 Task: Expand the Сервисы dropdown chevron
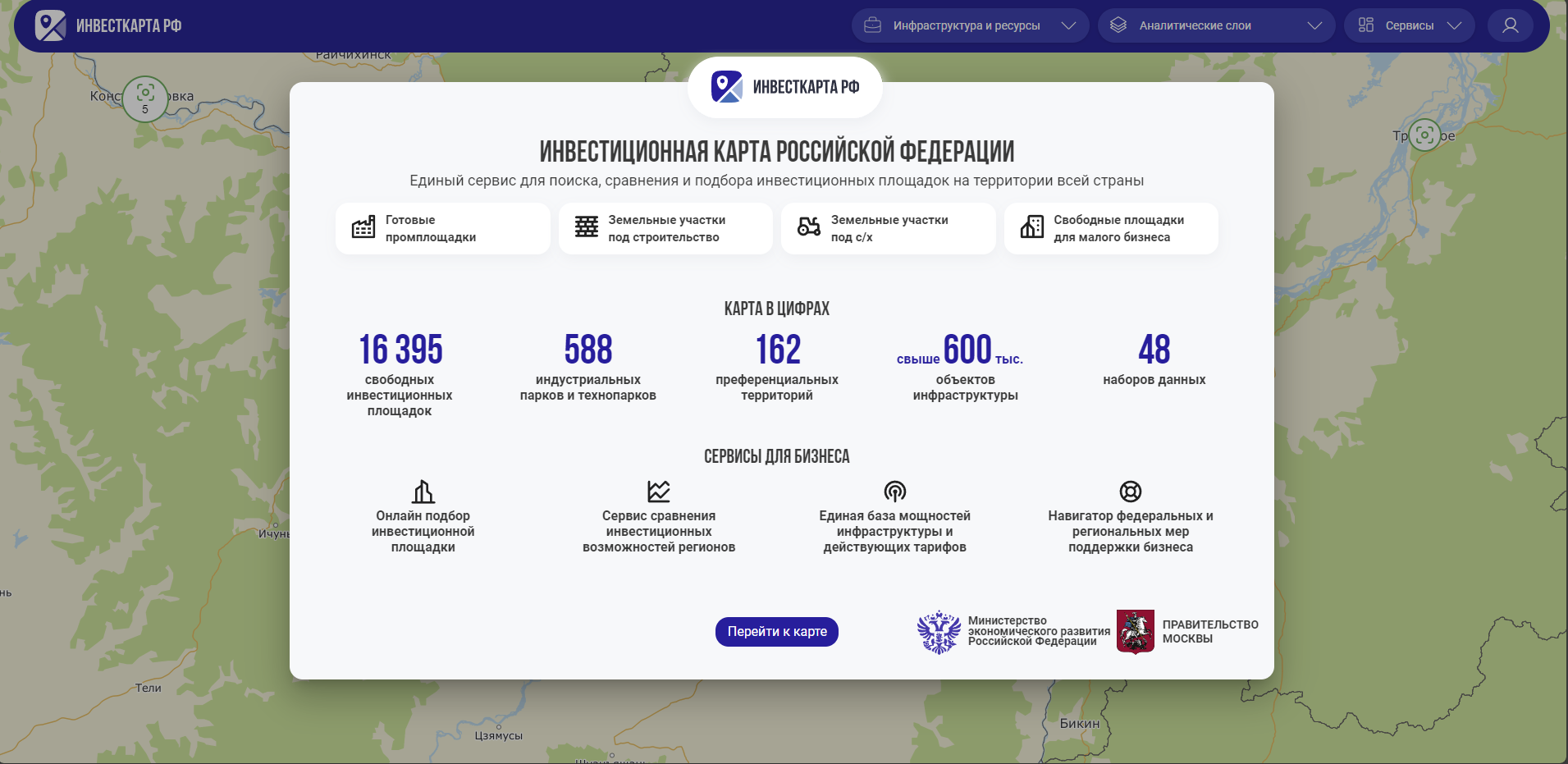pyautogui.click(x=1454, y=25)
